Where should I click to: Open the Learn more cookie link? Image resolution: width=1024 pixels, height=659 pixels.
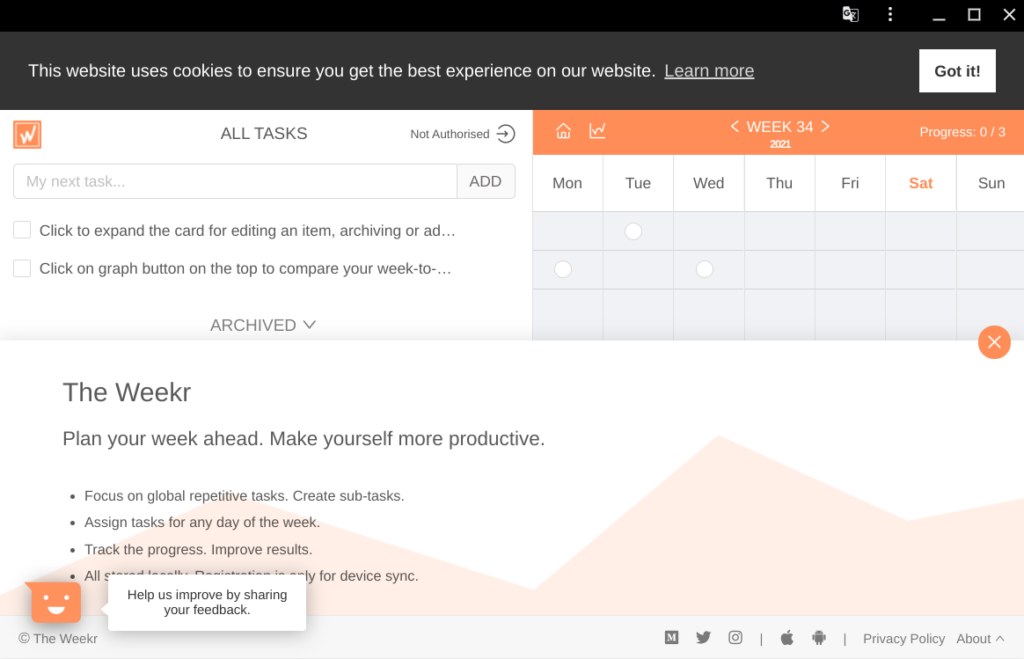709,71
